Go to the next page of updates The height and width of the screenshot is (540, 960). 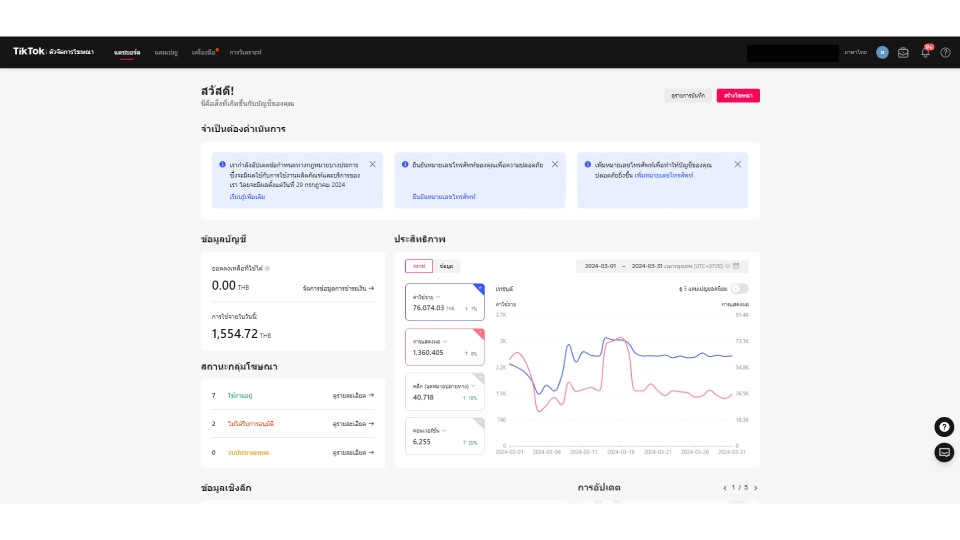(756, 488)
